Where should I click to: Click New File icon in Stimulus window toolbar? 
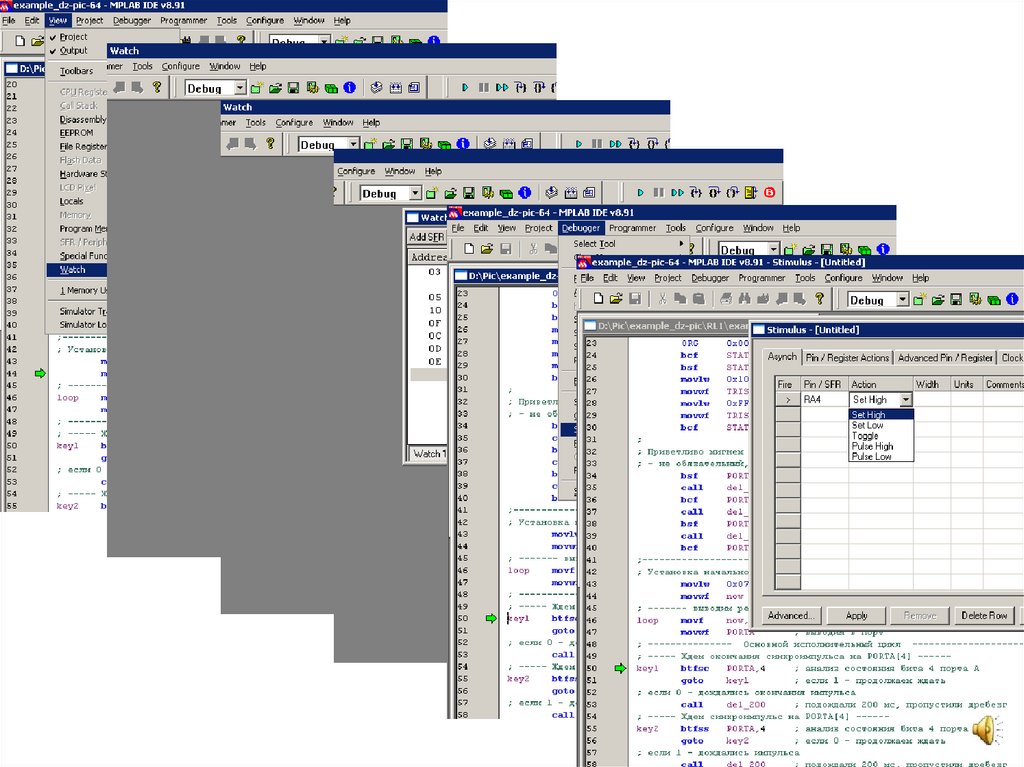(598, 299)
